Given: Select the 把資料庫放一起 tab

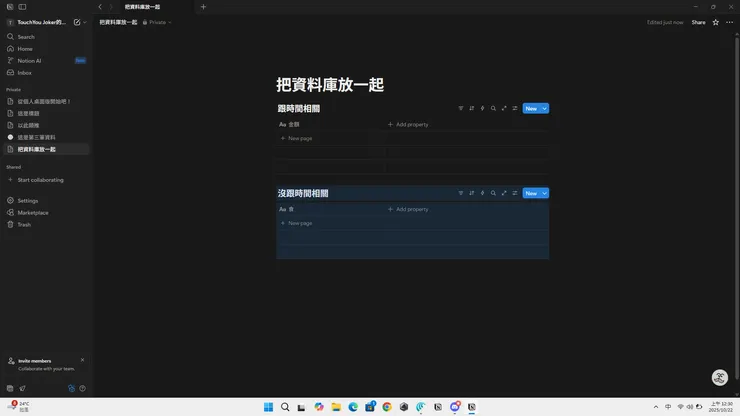Looking at the screenshot, I should tap(143, 7).
